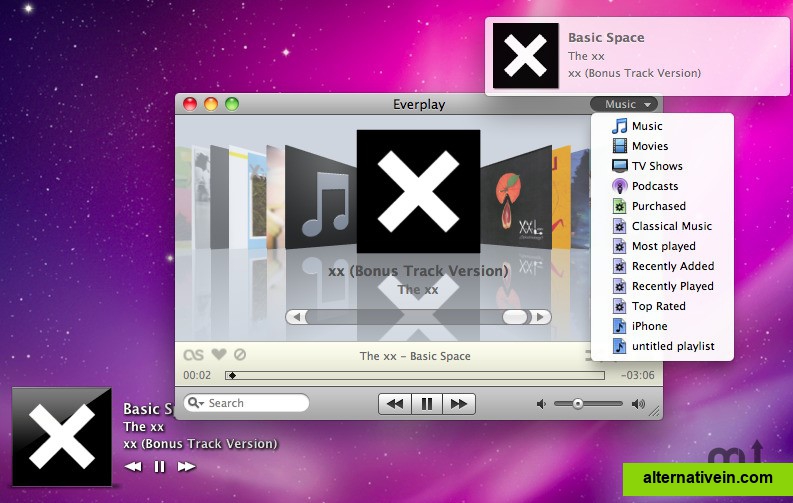
Task: Click the cover flow scrollbar thumb
Action: pyautogui.click(x=515, y=317)
